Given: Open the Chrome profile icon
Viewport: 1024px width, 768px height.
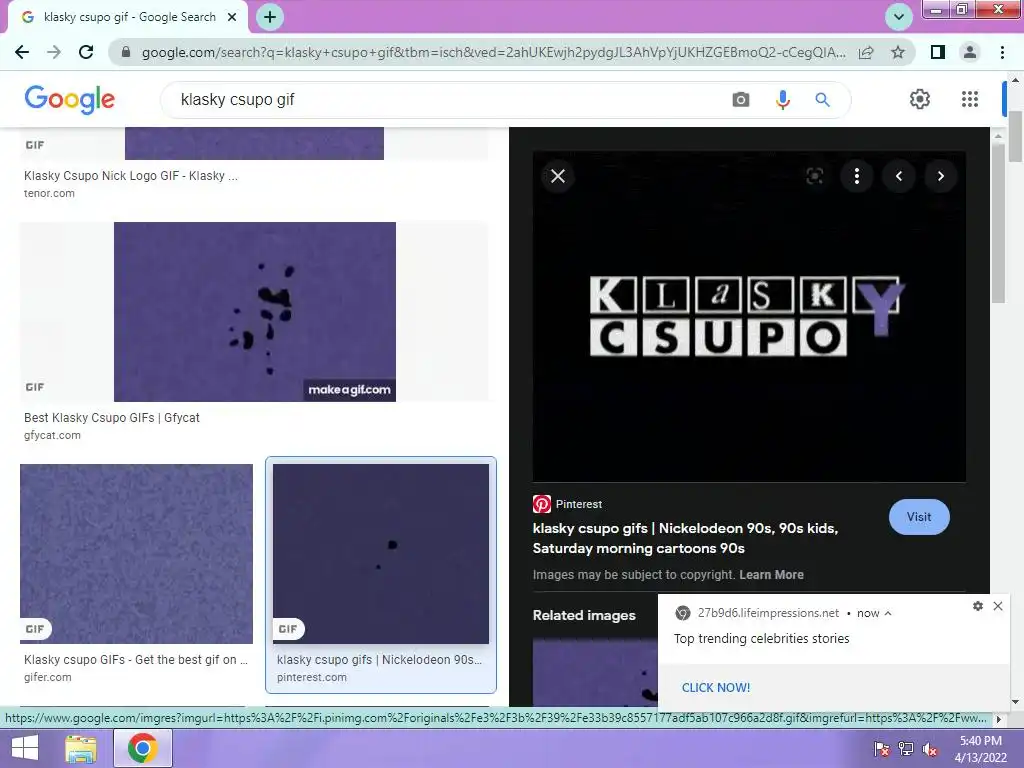Looking at the screenshot, I should (970, 52).
